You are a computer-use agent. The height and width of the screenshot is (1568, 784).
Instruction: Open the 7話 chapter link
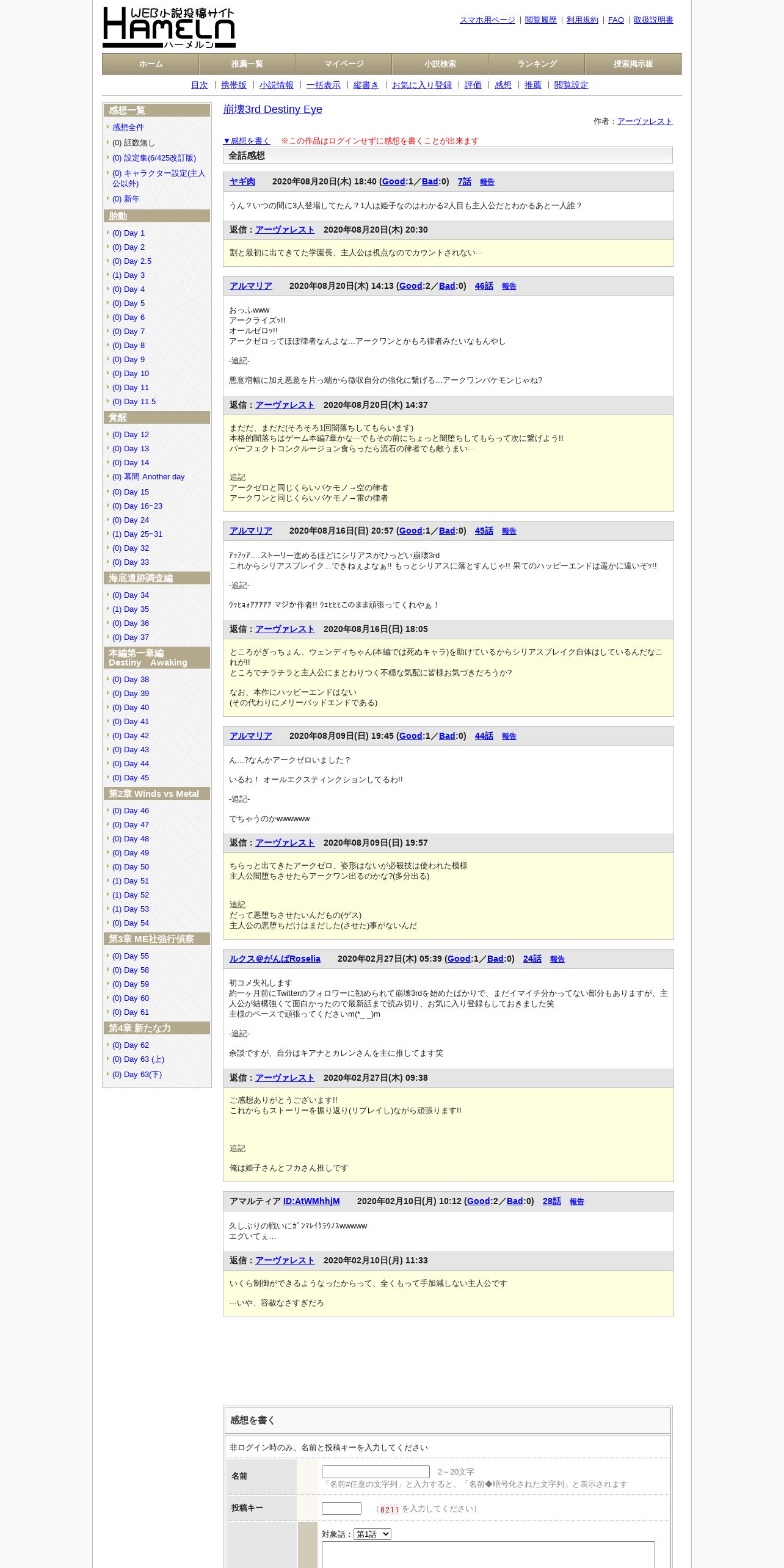click(465, 182)
